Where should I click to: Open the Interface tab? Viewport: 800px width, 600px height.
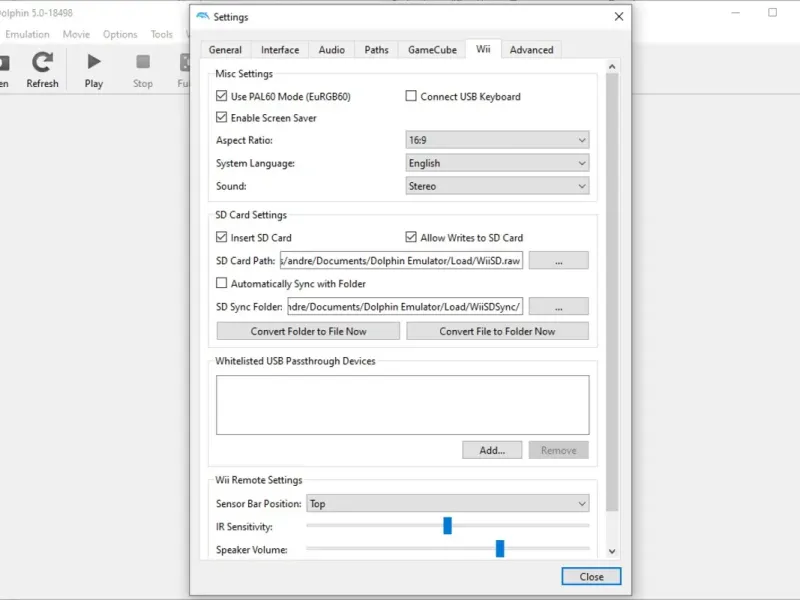point(280,49)
